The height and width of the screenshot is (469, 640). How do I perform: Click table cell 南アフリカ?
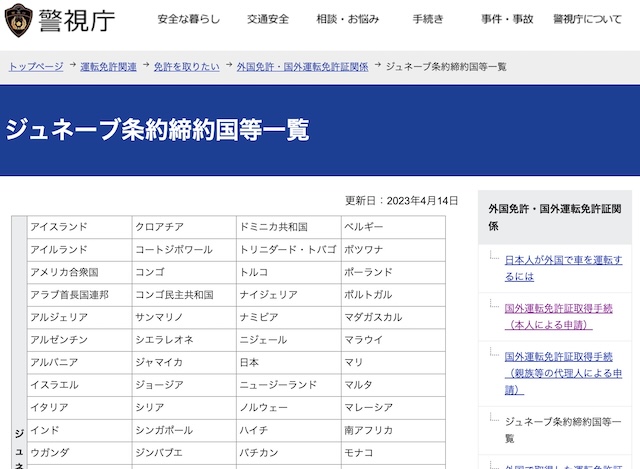tap(393, 430)
